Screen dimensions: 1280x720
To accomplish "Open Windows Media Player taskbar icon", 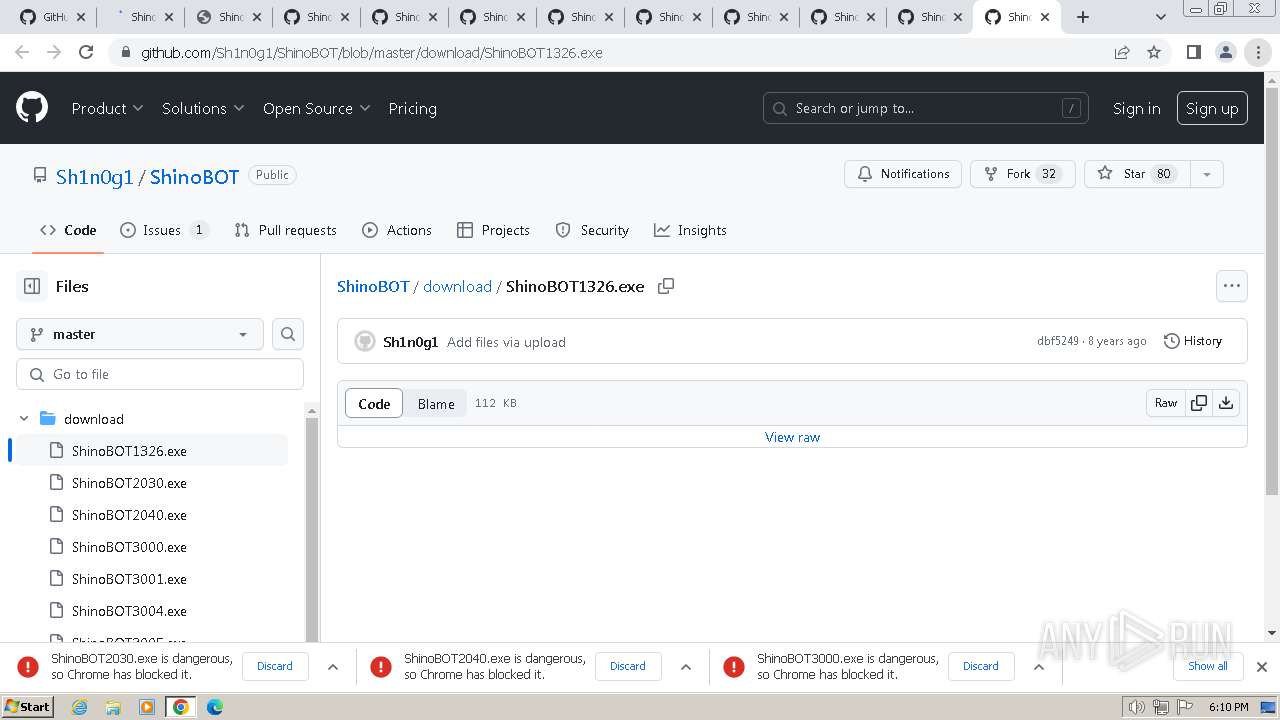I will (147, 707).
